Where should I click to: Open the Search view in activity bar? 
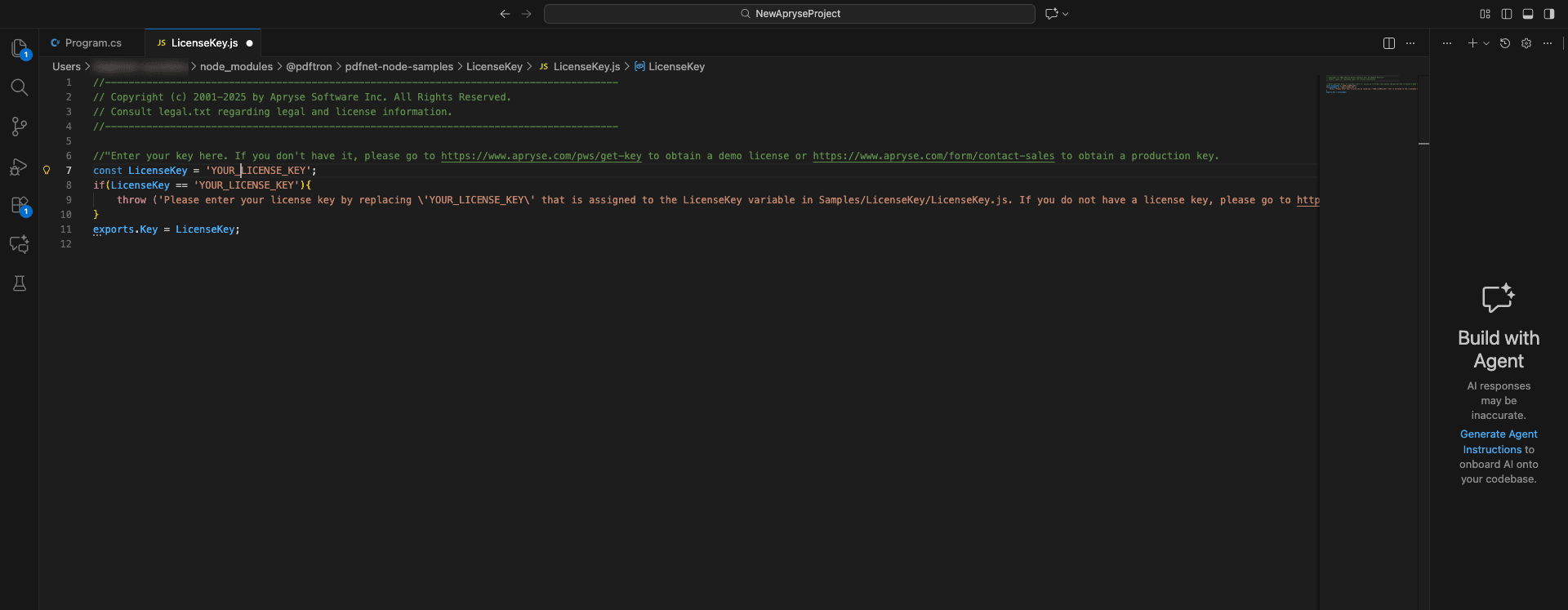20,87
